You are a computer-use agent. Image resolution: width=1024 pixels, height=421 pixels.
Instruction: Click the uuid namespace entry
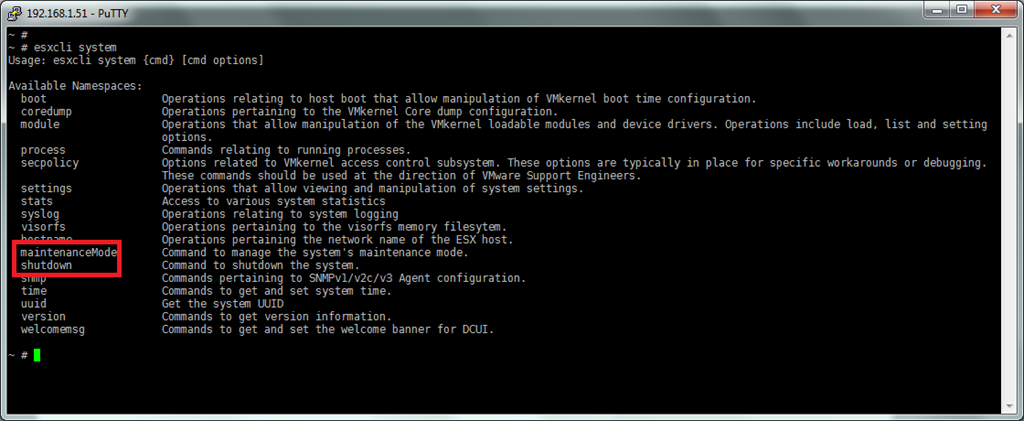click(x=33, y=303)
